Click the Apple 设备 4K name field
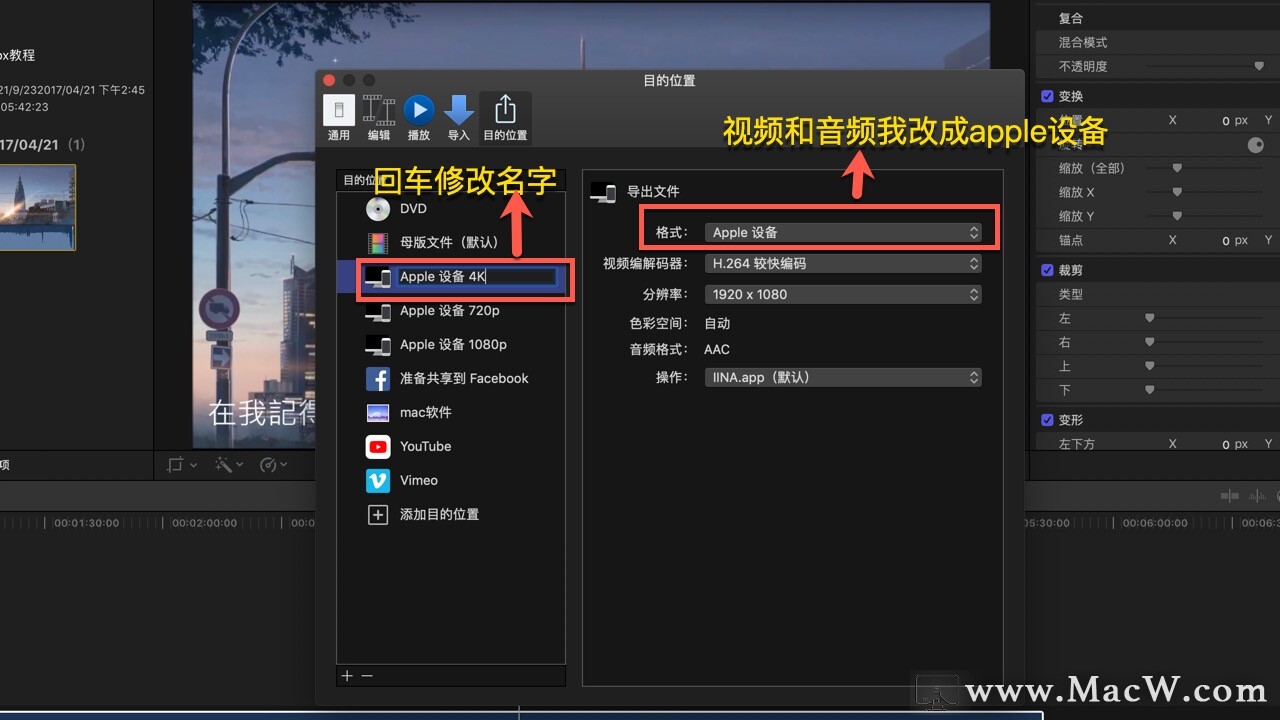The image size is (1280, 720). (x=476, y=277)
